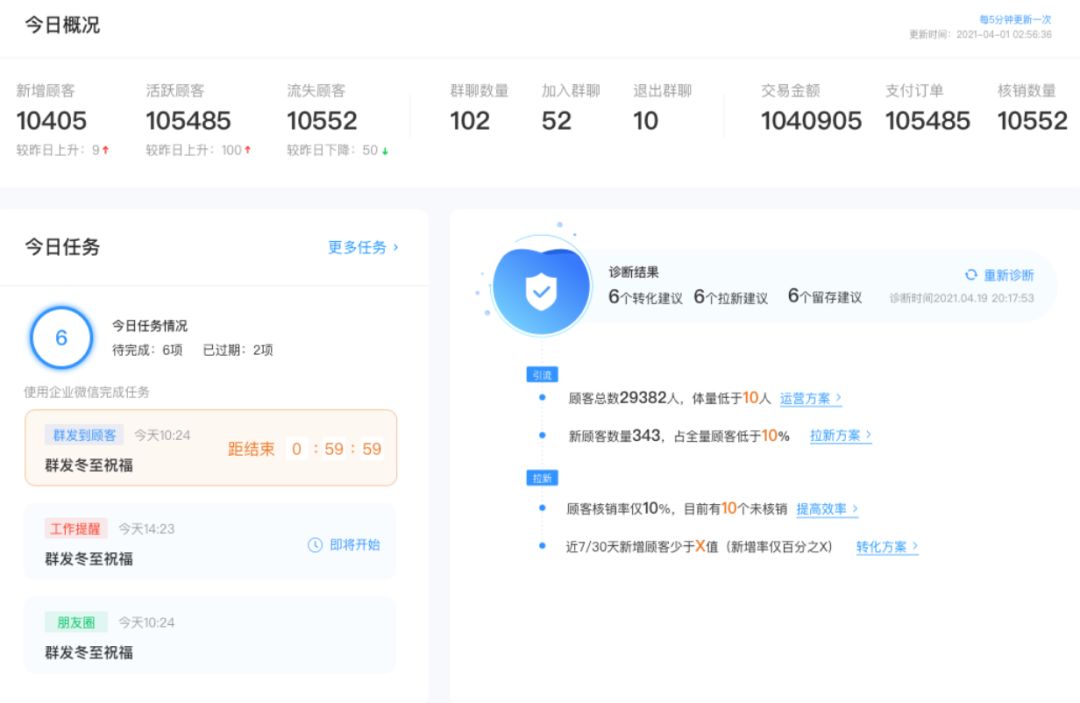Image resolution: width=1080 pixels, height=703 pixels.
Task: Select the 工作提醒 task card
Action: [x=210, y=542]
